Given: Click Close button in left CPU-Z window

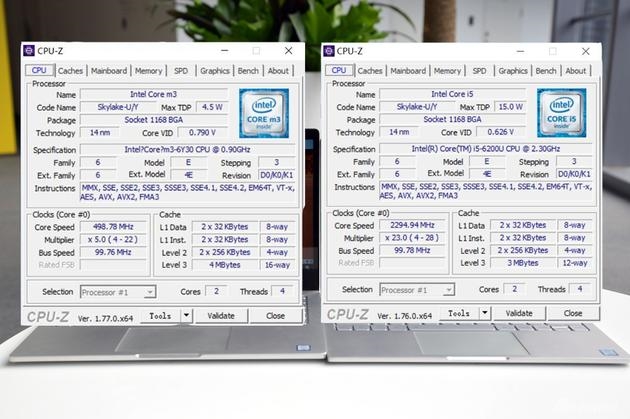Looking at the screenshot, I should [276, 316].
